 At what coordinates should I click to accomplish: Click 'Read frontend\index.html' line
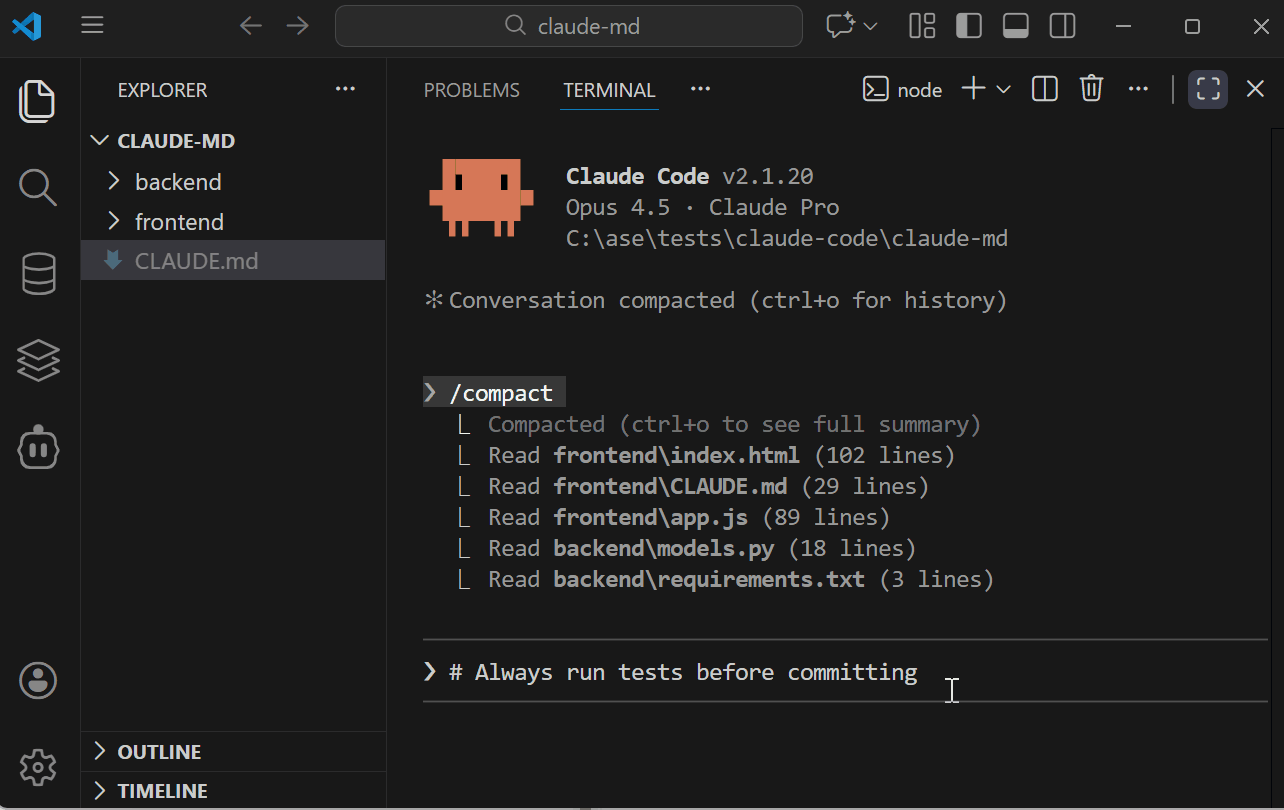(706, 455)
